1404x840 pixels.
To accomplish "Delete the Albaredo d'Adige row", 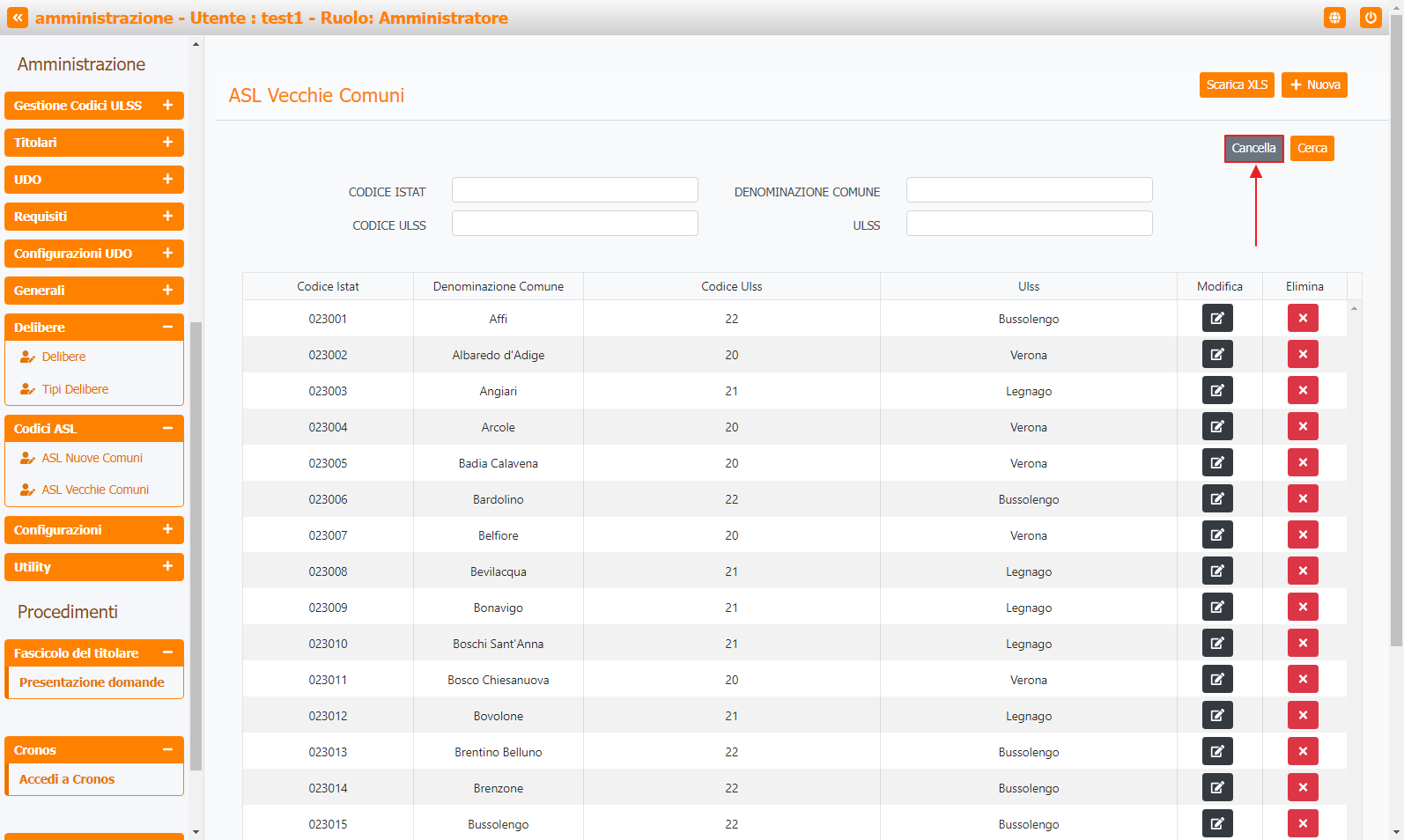I will click(1302, 354).
